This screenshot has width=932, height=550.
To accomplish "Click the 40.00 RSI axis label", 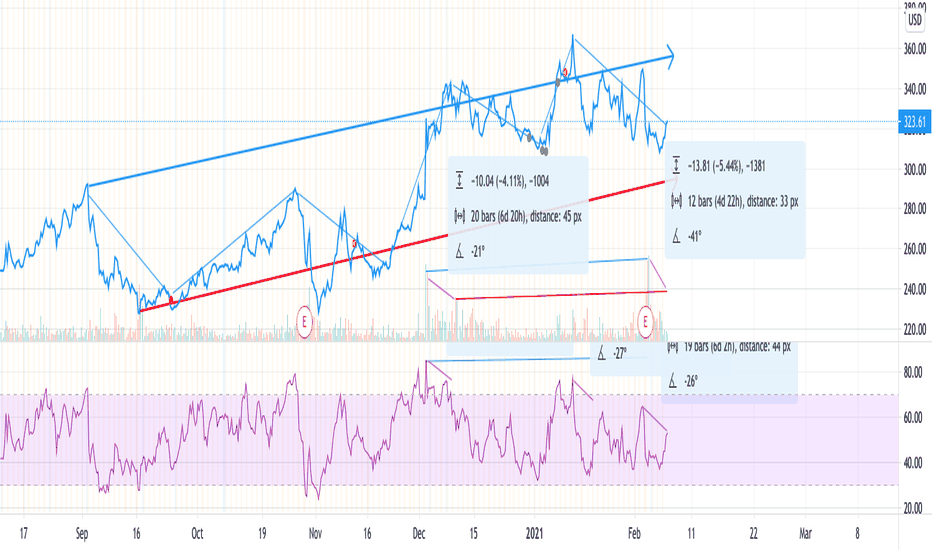I will click(913, 463).
